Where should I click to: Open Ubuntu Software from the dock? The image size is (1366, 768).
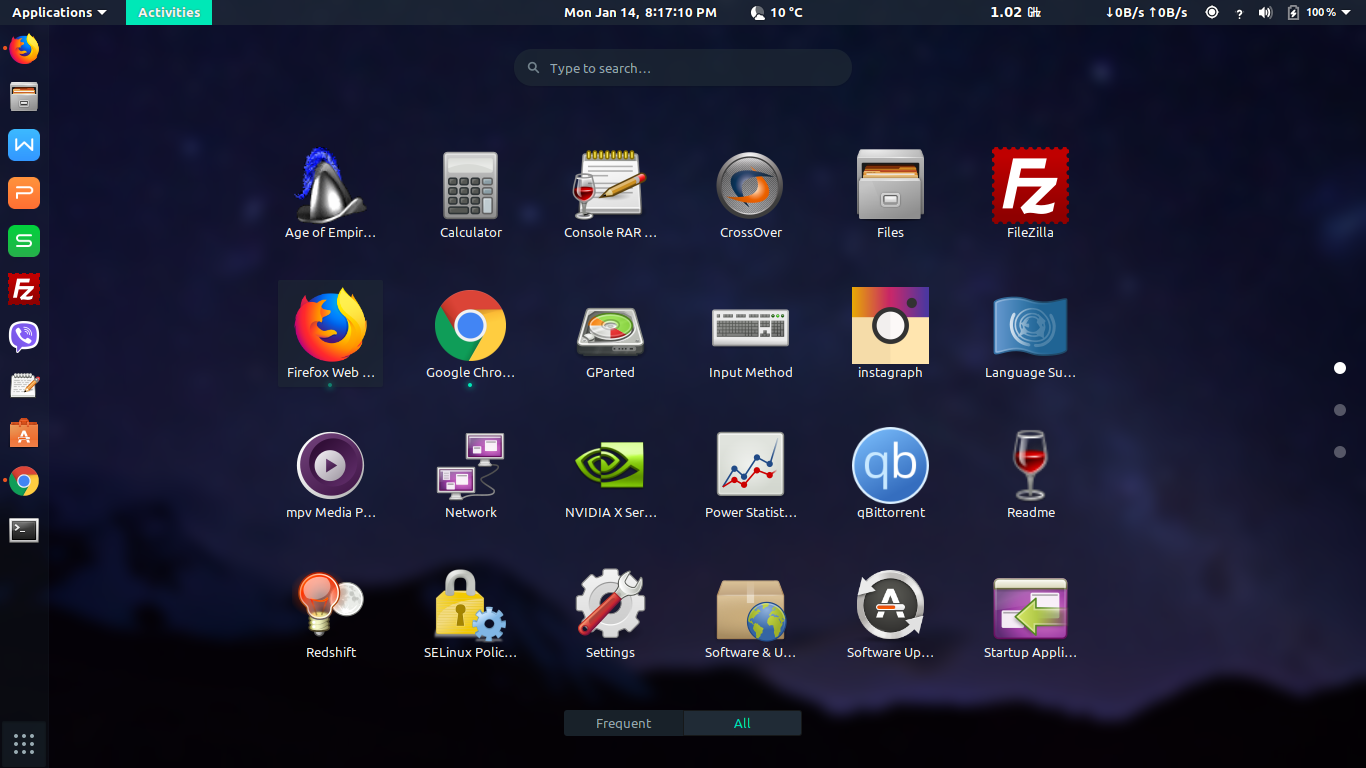24,433
